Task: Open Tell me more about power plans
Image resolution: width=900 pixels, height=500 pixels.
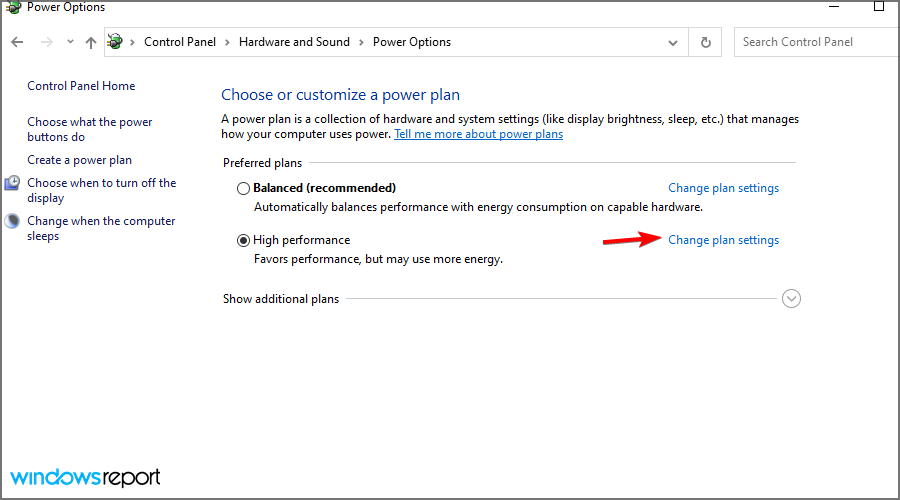Action: (478, 134)
